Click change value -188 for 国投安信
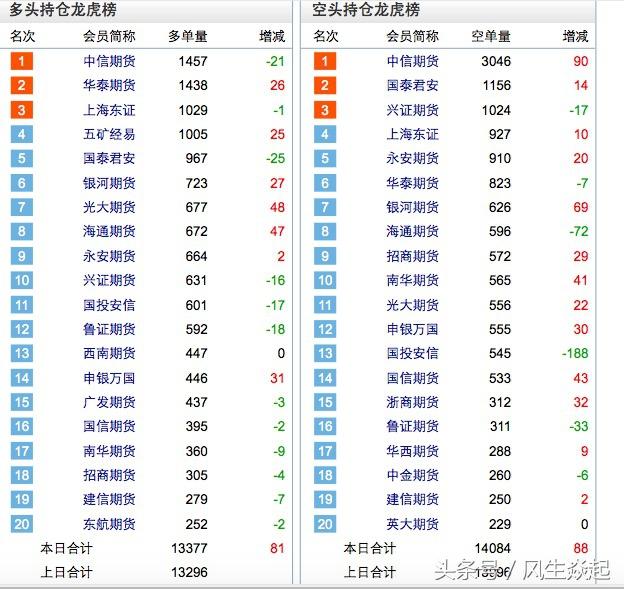 (575, 353)
